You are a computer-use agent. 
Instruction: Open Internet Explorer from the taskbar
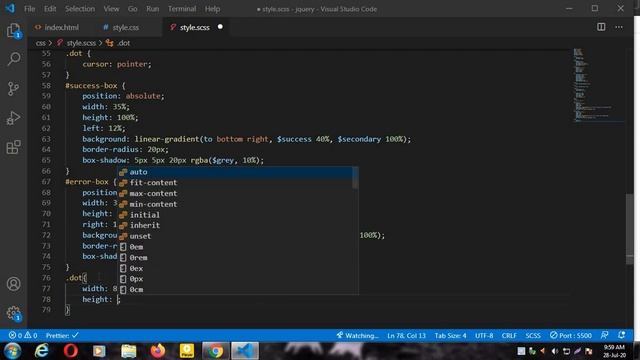[42, 351]
